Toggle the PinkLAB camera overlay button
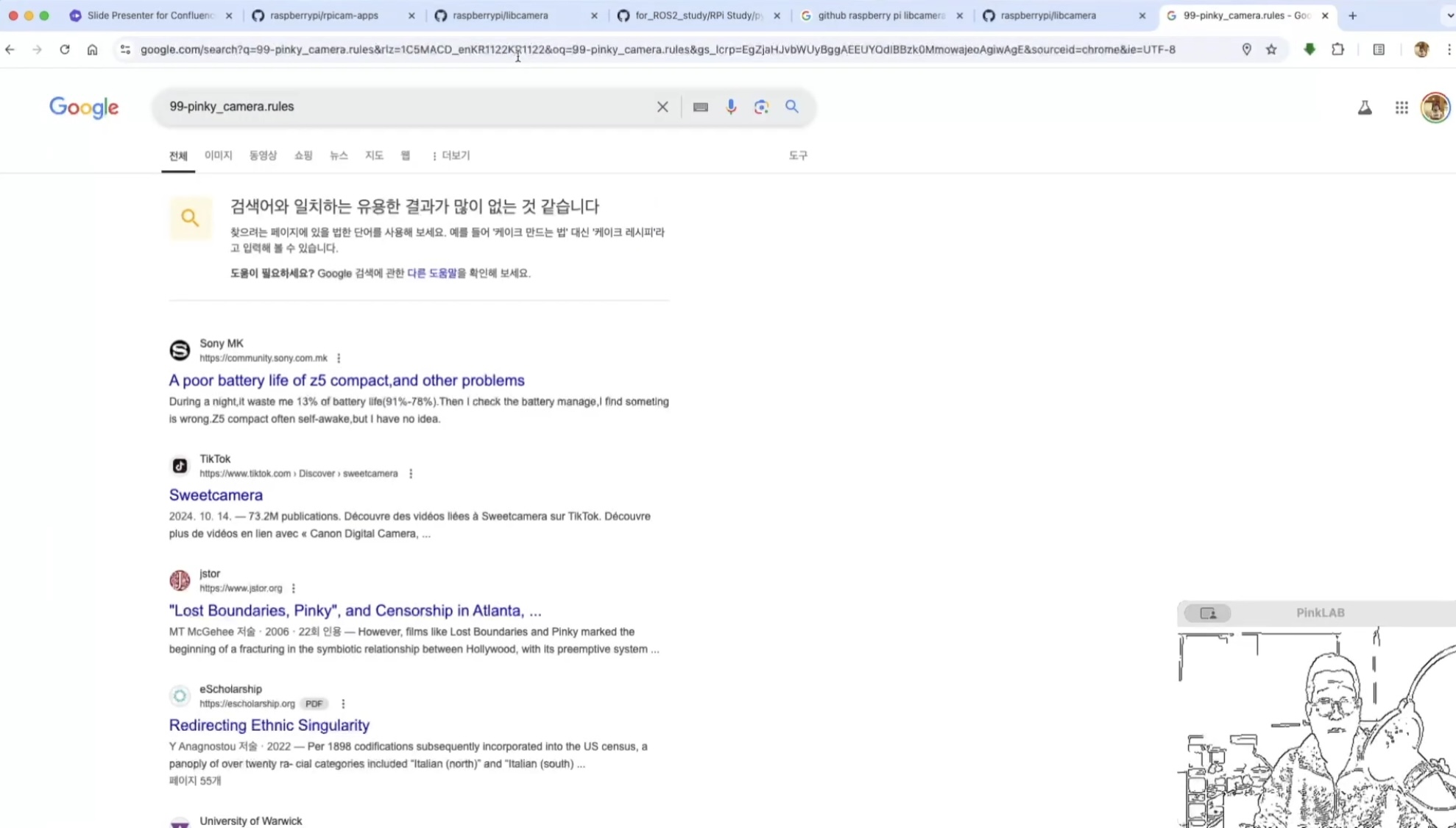The image size is (1456, 828). (1207, 613)
